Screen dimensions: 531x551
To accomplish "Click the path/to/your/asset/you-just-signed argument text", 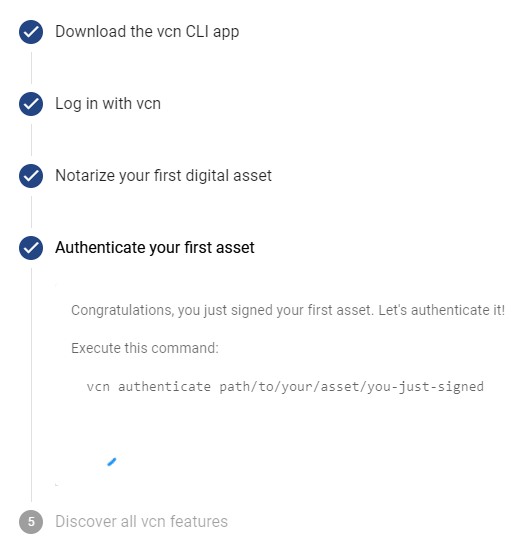I will 351,387.
